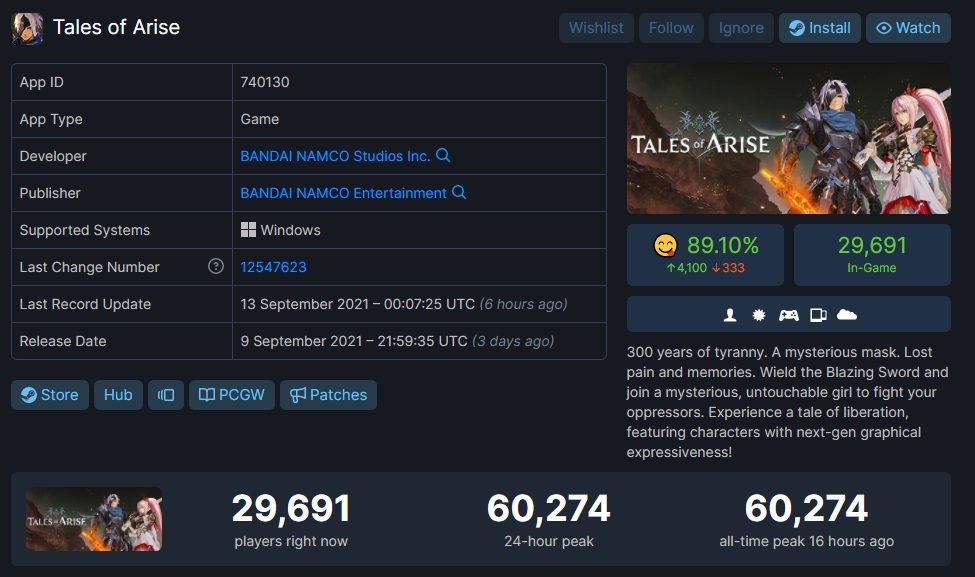
Task: Click the Follow button
Action: point(671,28)
